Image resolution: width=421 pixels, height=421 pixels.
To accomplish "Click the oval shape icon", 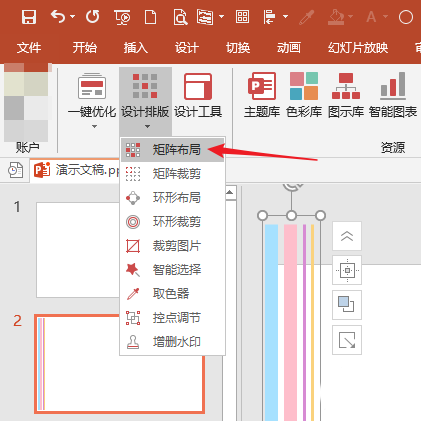I will tap(406, 17).
